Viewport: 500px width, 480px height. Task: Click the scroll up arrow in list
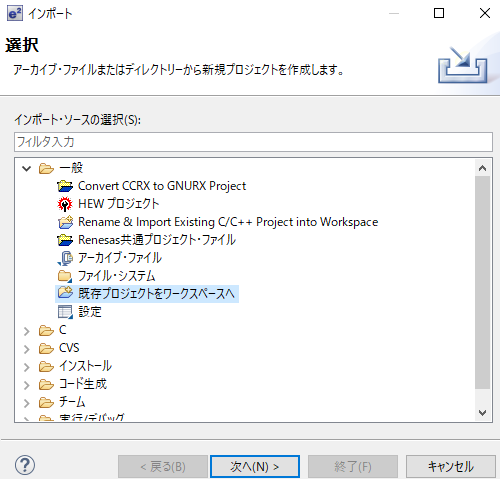[x=482, y=168]
